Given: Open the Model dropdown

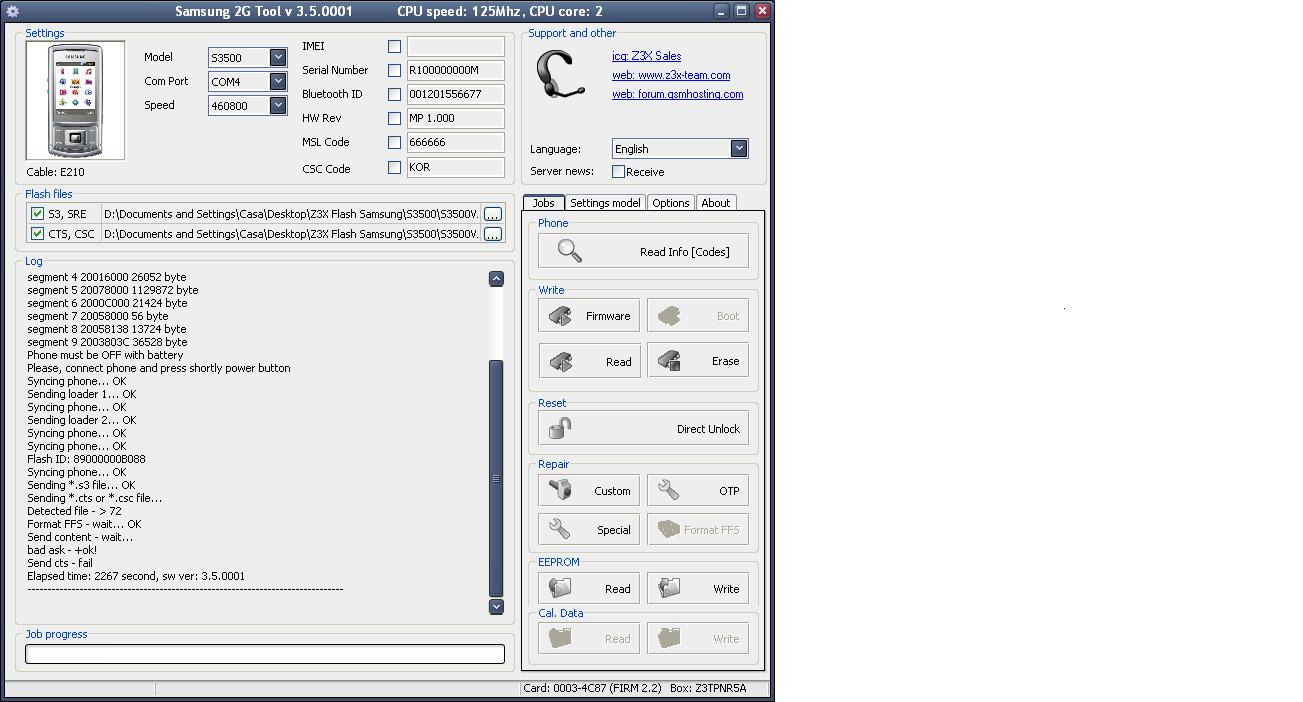Looking at the screenshot, I should [278, 58].
